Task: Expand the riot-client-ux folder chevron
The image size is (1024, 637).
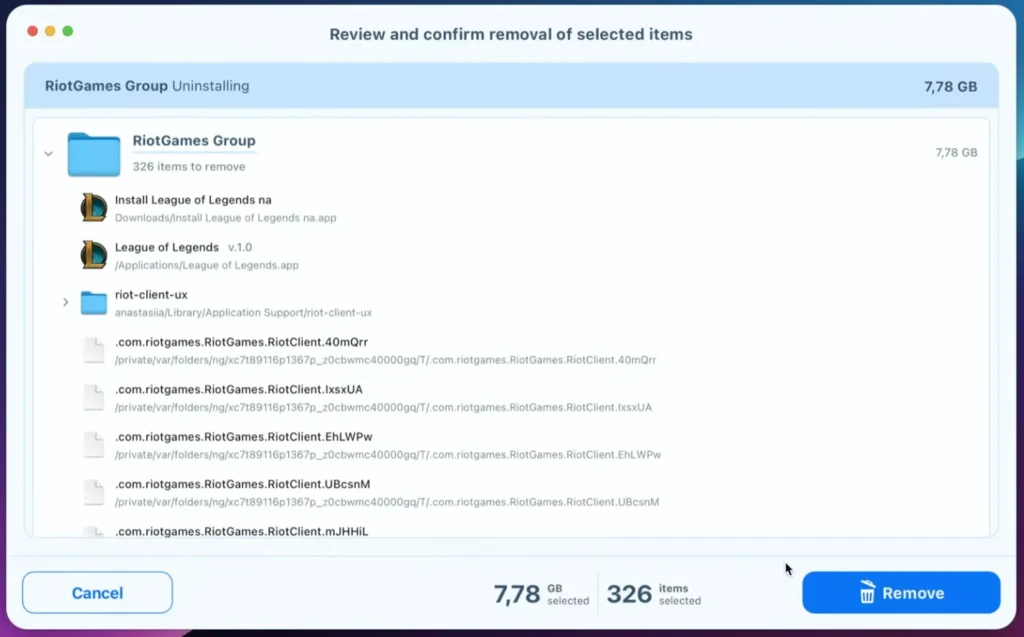Action: click(66, 302)
